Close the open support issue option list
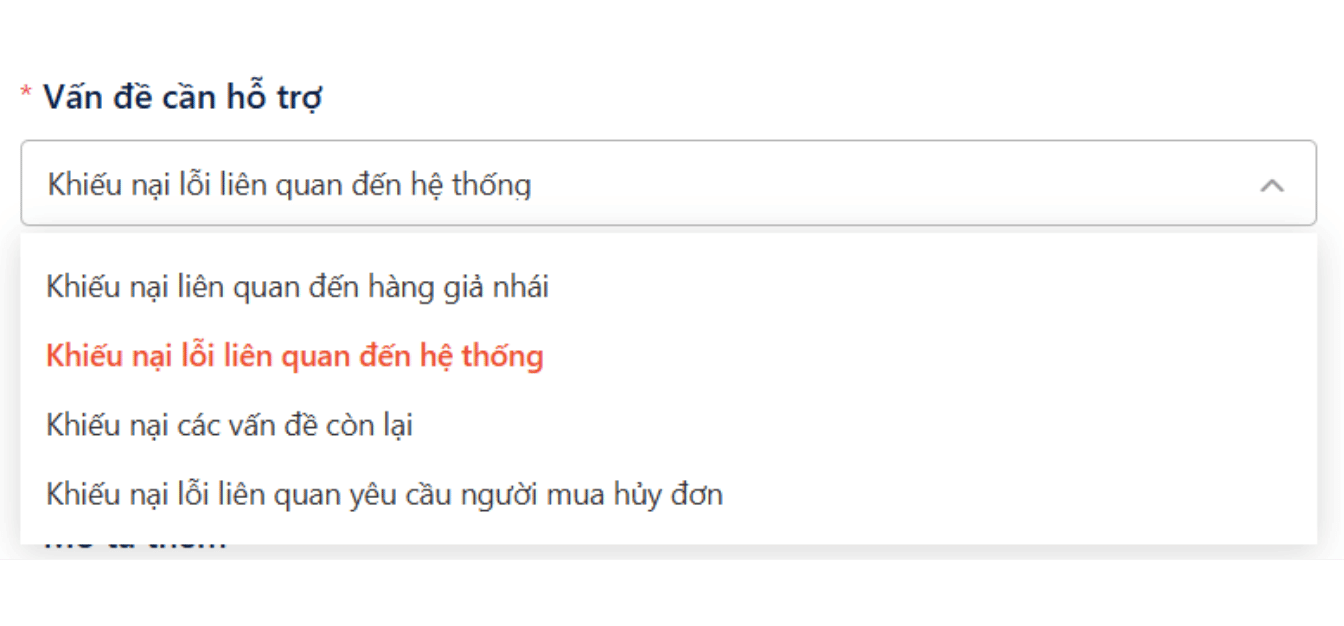The image size is (1344, 626). coord(1271,185)
